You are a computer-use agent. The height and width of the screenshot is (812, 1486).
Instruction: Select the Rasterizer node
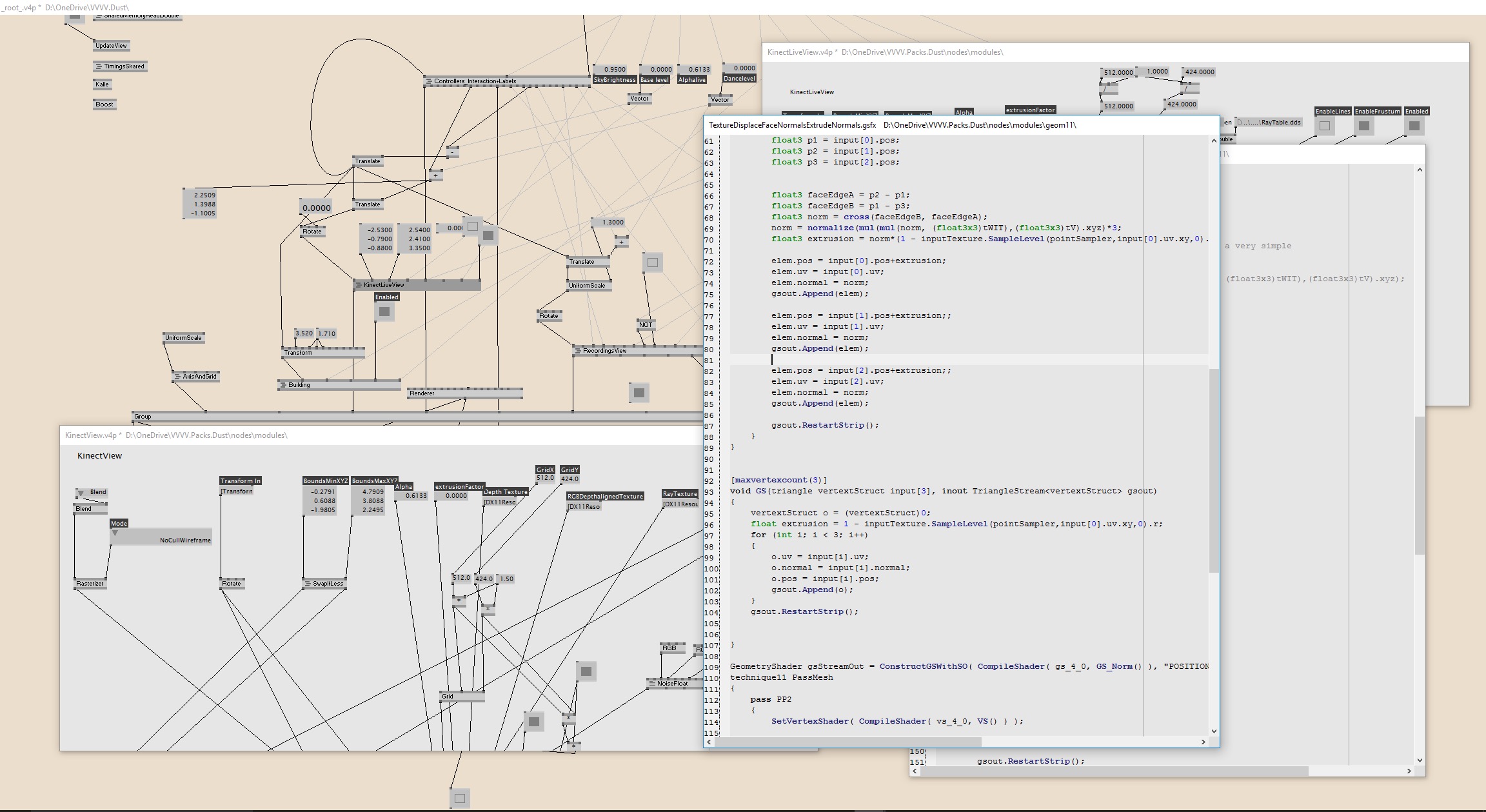tap(90, 584)
